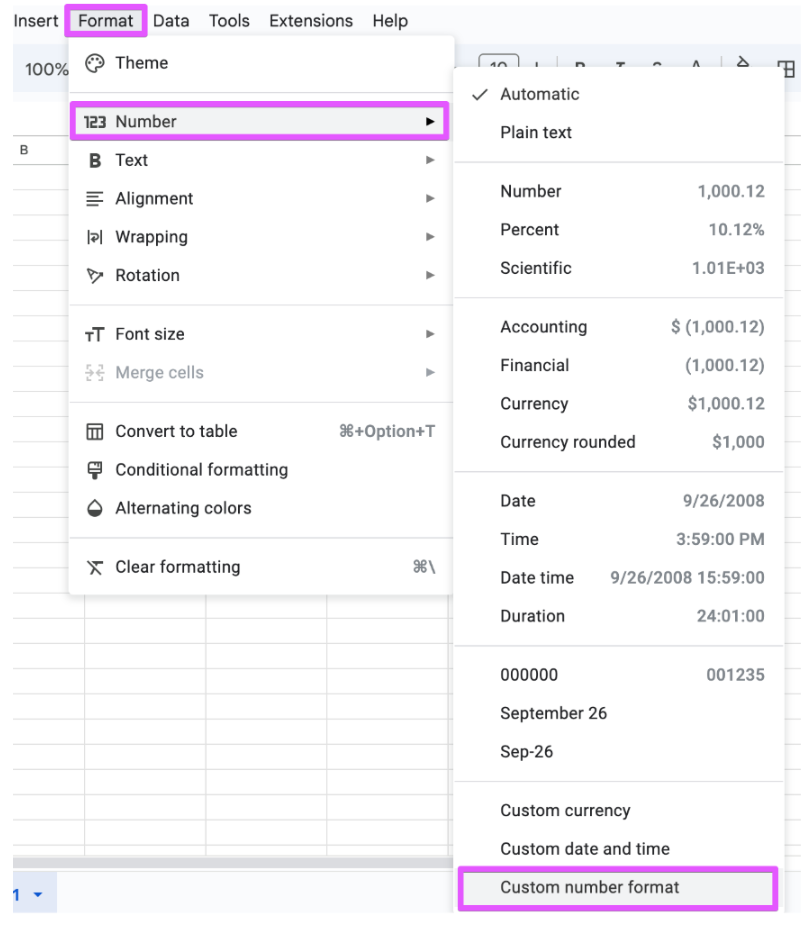Image resolution: width=810 pixels, height=925 pixels.
Task: Click the Alignment lines icon
Action: (95, 199)
